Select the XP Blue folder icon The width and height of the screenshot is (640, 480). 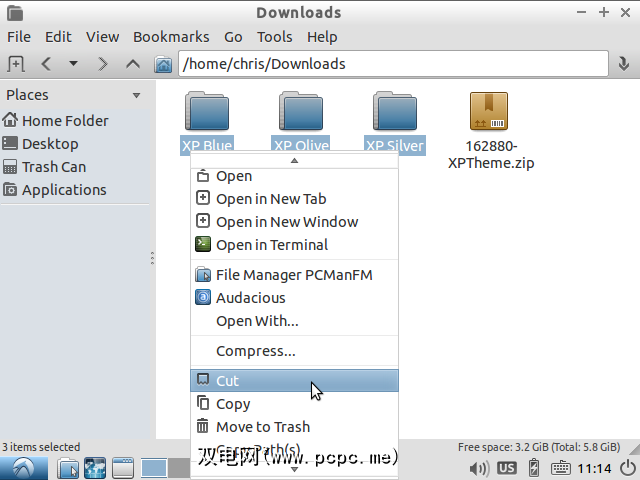coord(207,111)
